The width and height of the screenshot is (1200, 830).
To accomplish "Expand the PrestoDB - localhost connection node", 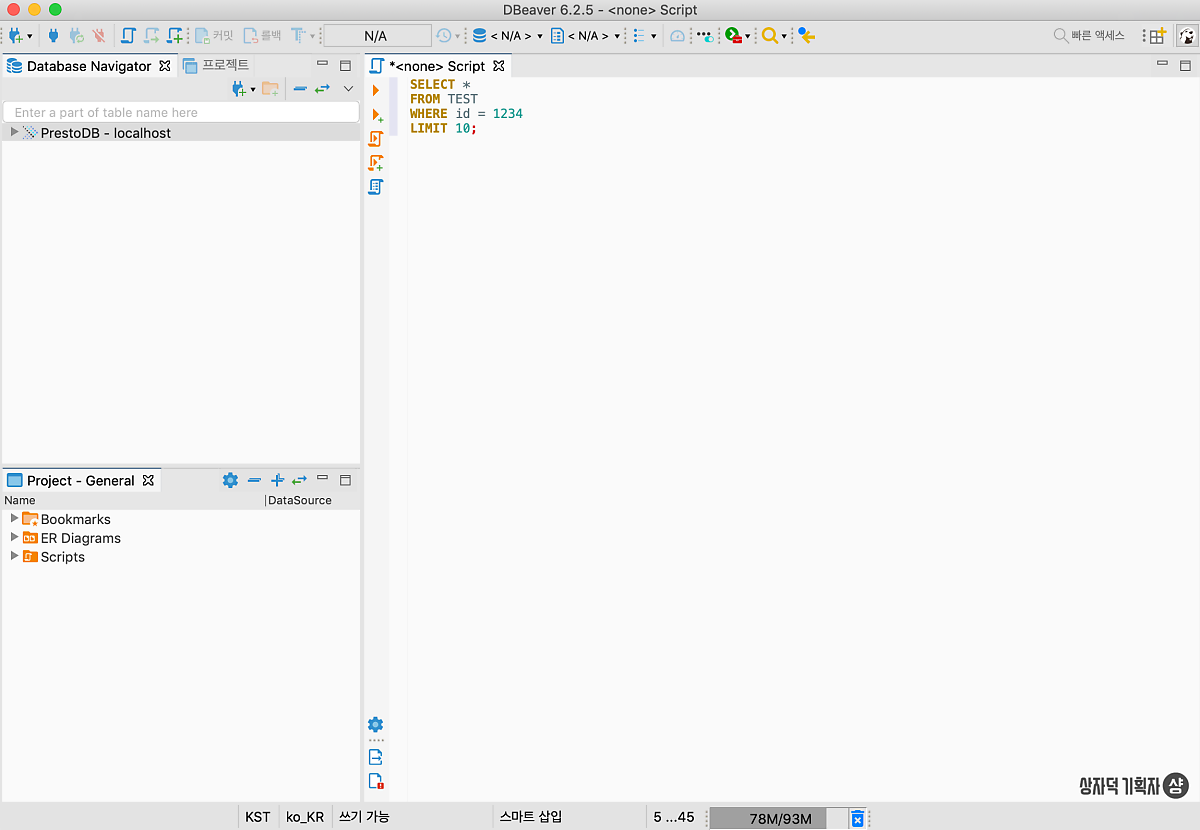I will [x=14, y=133].
